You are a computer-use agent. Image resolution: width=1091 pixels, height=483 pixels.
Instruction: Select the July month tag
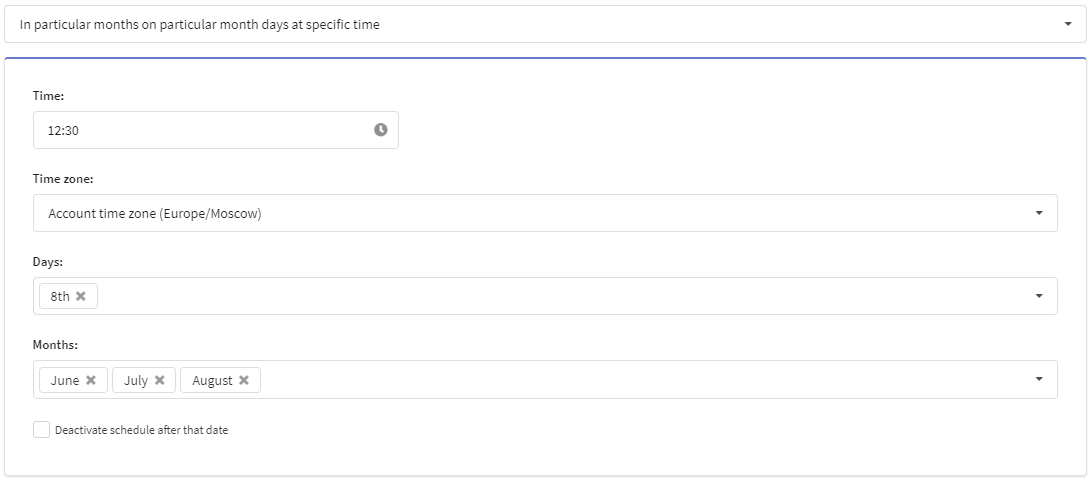(x=136, y=380)
